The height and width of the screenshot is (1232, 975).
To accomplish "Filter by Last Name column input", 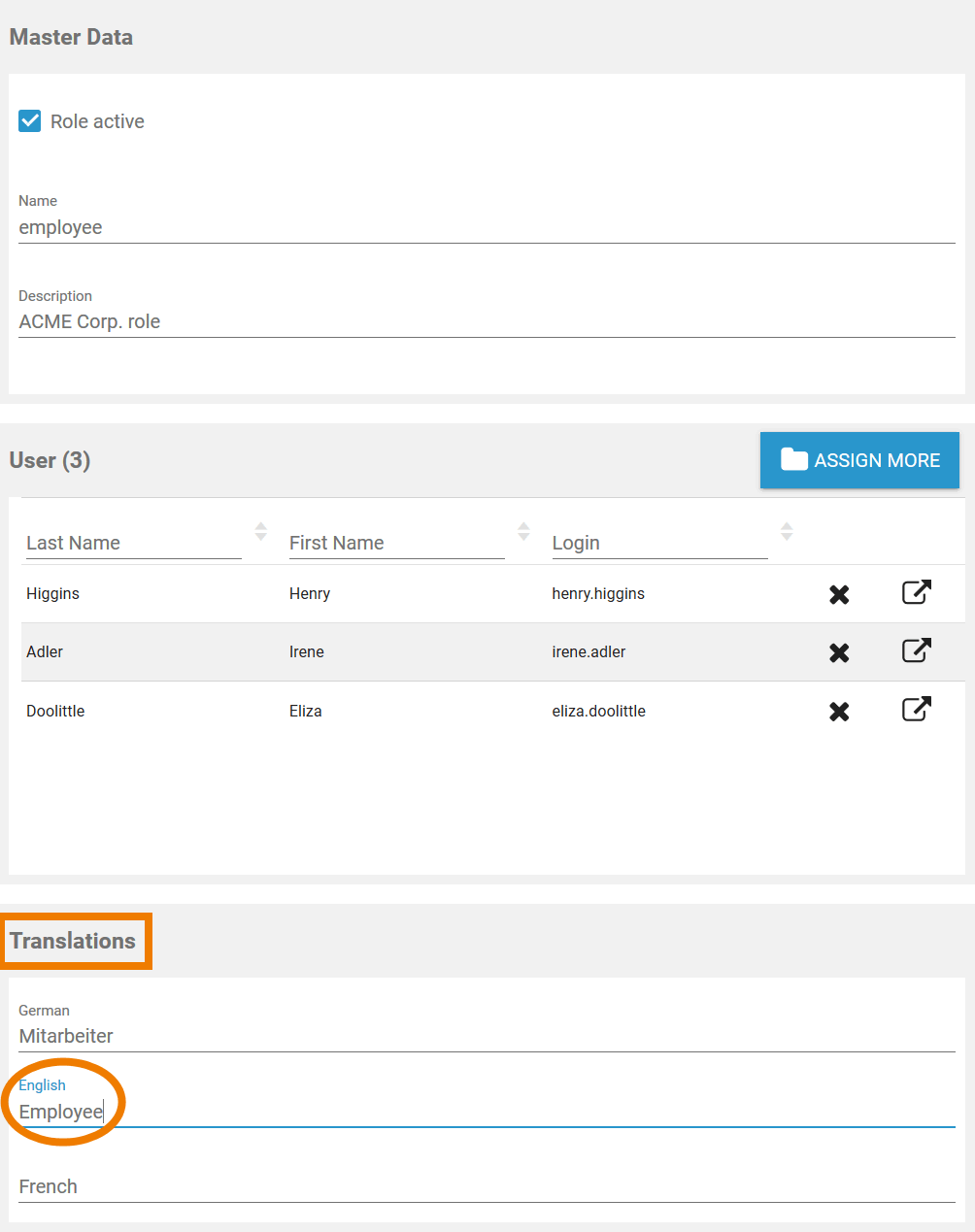I will click(133, 543).
